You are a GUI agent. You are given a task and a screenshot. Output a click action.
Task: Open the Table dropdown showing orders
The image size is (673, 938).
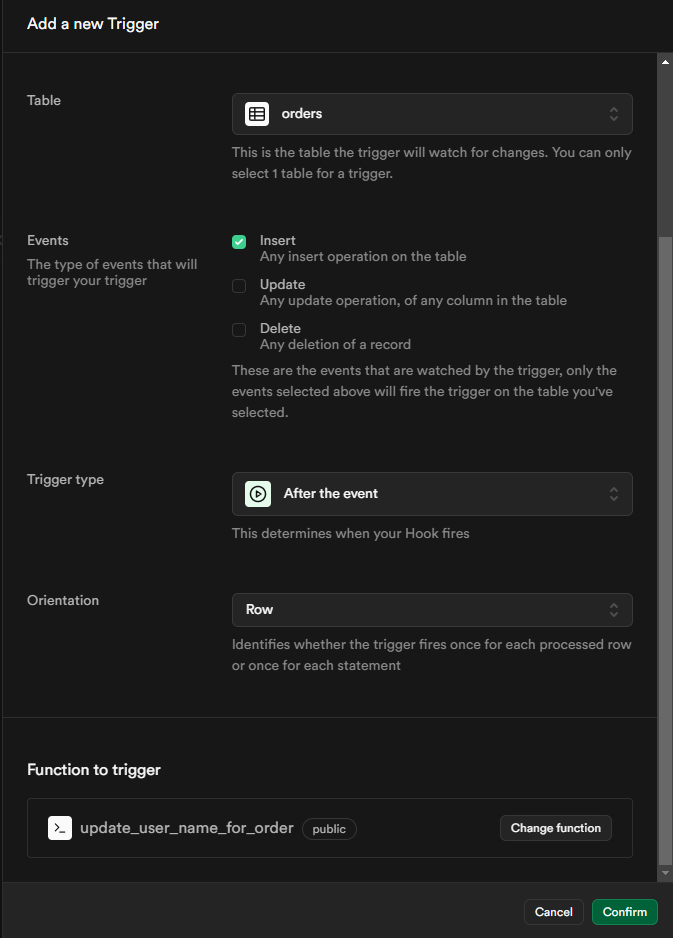(x=432, y=113)
